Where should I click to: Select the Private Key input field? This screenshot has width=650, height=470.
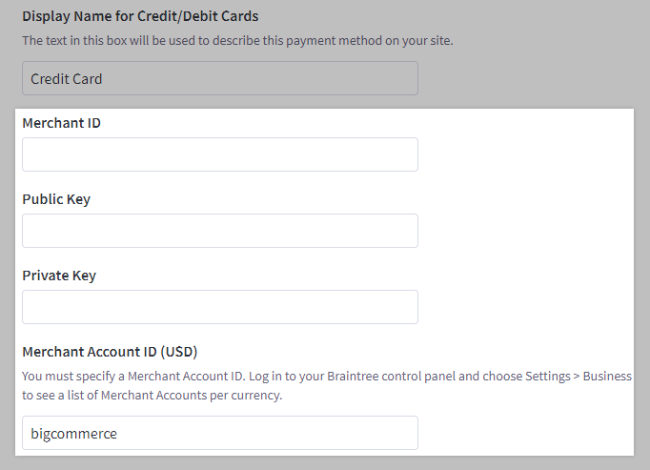(220, 307)
